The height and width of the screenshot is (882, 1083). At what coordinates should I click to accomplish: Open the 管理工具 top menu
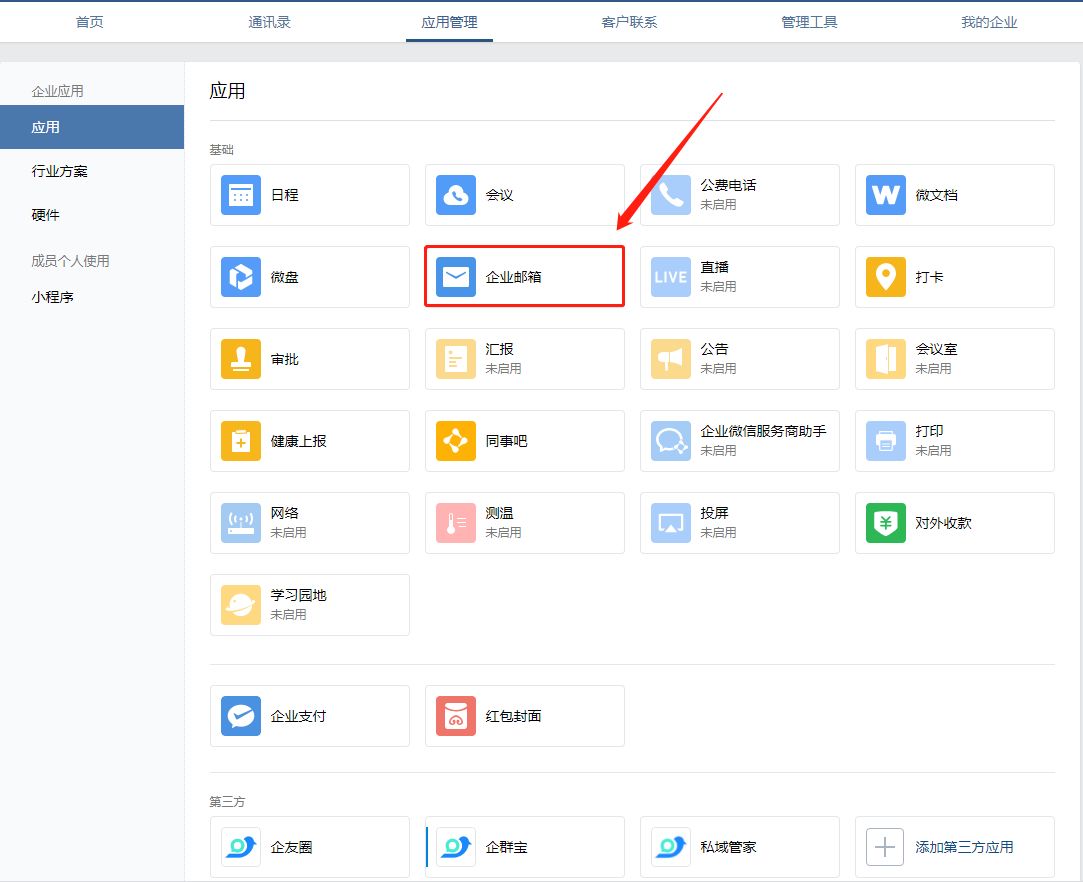tap(809, 22)
